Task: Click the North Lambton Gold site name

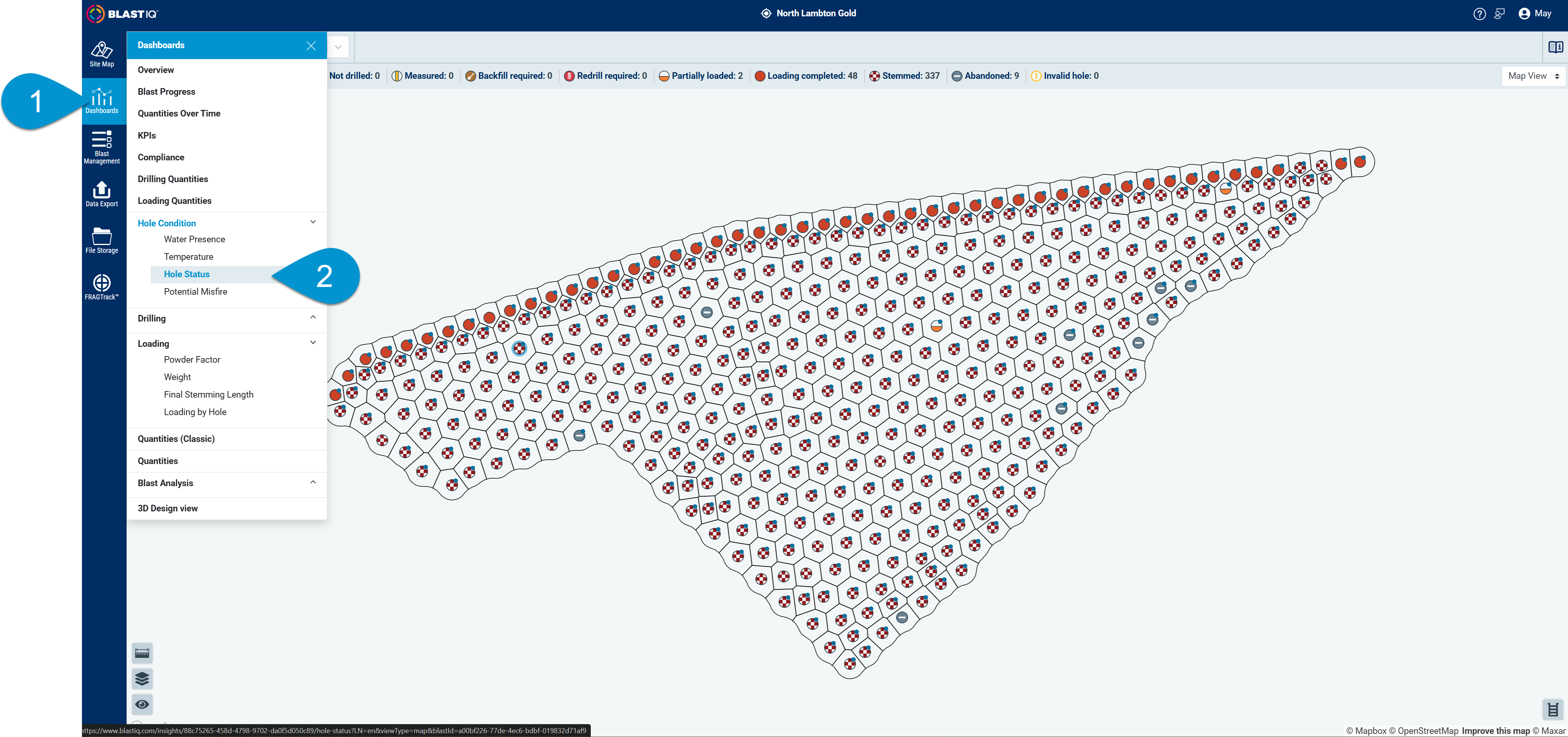Action: click(x=816, y=13)
